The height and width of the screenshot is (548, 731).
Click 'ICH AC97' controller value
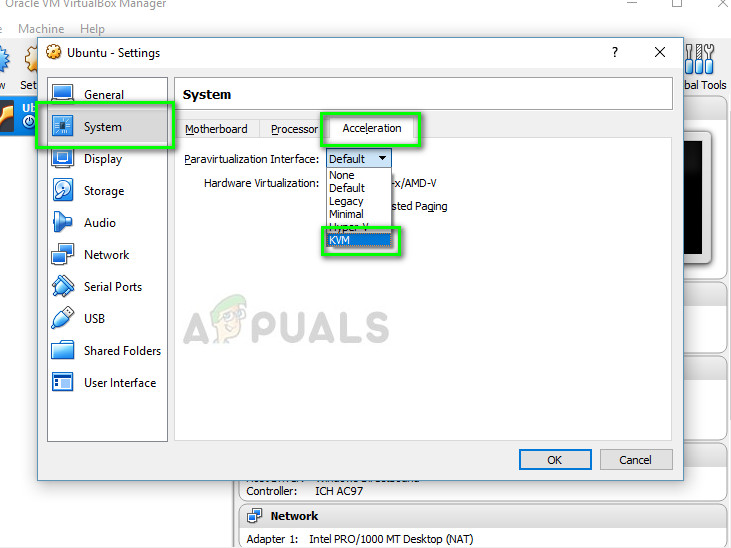point(339,491)
